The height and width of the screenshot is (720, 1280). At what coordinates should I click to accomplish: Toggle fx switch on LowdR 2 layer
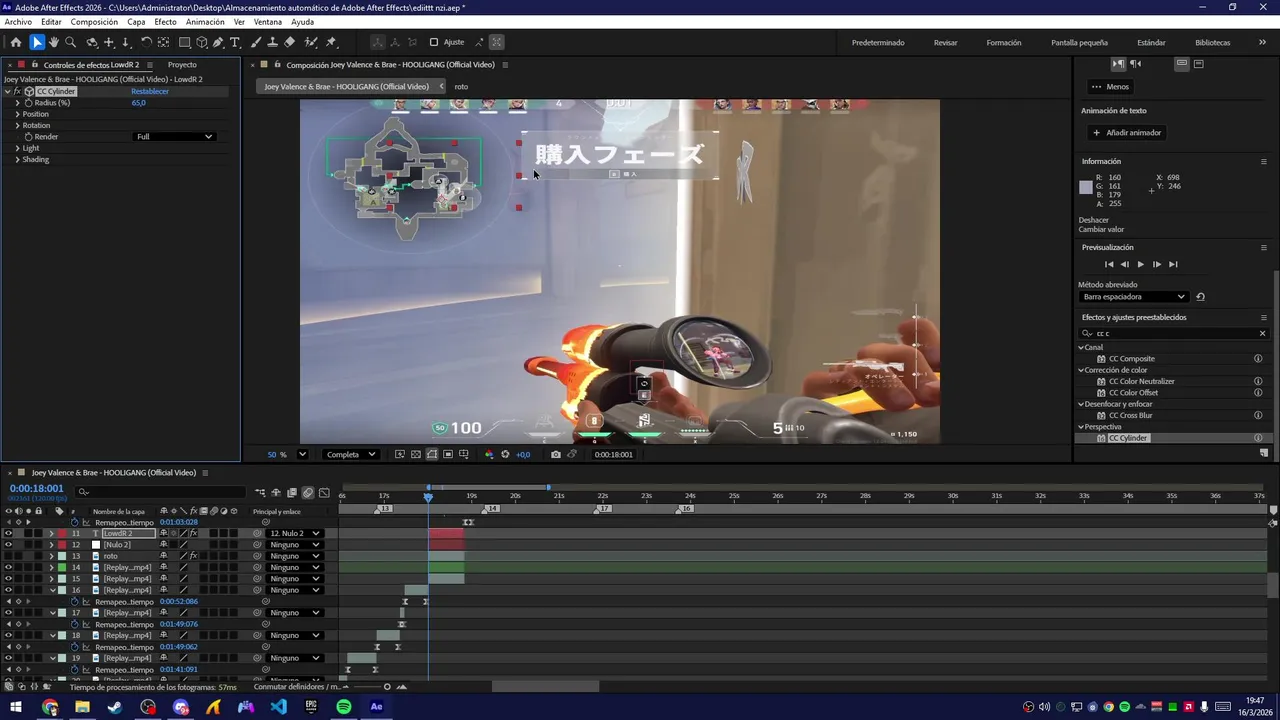tap(193, 533)
